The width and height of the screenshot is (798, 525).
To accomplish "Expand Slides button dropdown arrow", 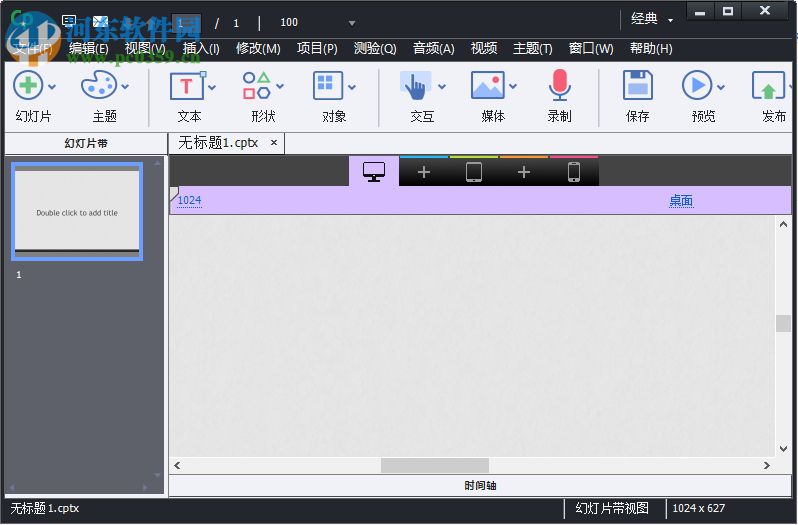I will pos(51,87).
